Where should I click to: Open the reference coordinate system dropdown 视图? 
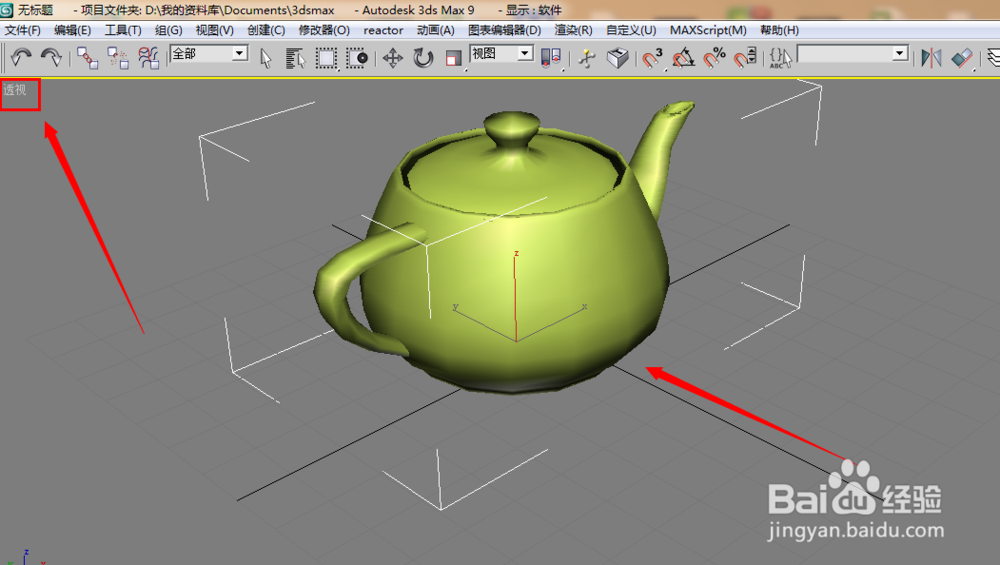[x=501, y=54]
